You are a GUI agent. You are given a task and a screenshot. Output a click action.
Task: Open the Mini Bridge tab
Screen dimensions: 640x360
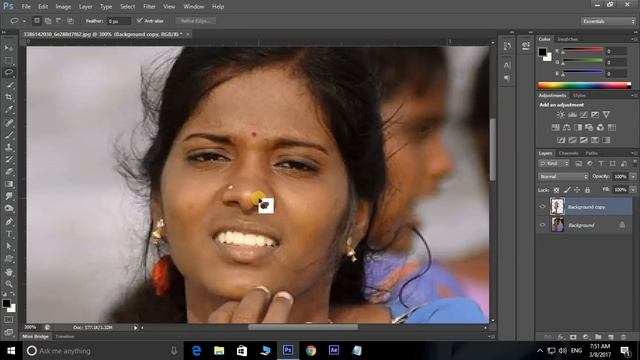(36, 337)
